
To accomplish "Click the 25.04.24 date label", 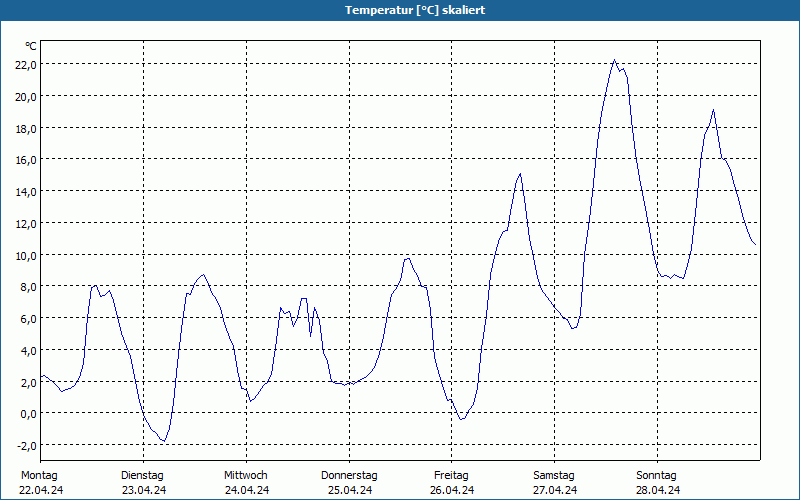I will [x=350, y=490].
